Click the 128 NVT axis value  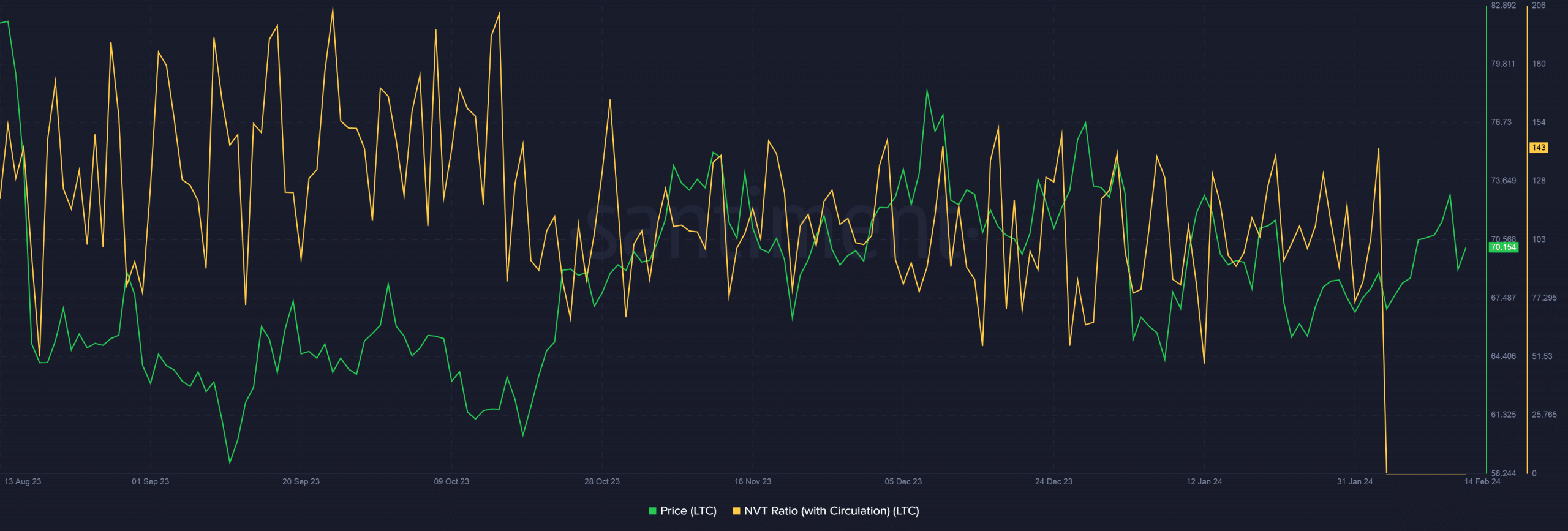[1539, 181]
